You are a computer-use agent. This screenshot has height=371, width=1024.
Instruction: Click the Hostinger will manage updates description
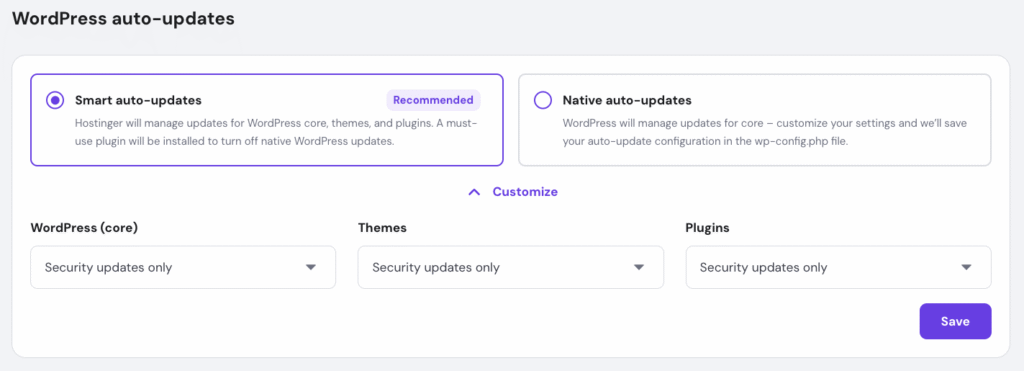(x=277, y=132)
